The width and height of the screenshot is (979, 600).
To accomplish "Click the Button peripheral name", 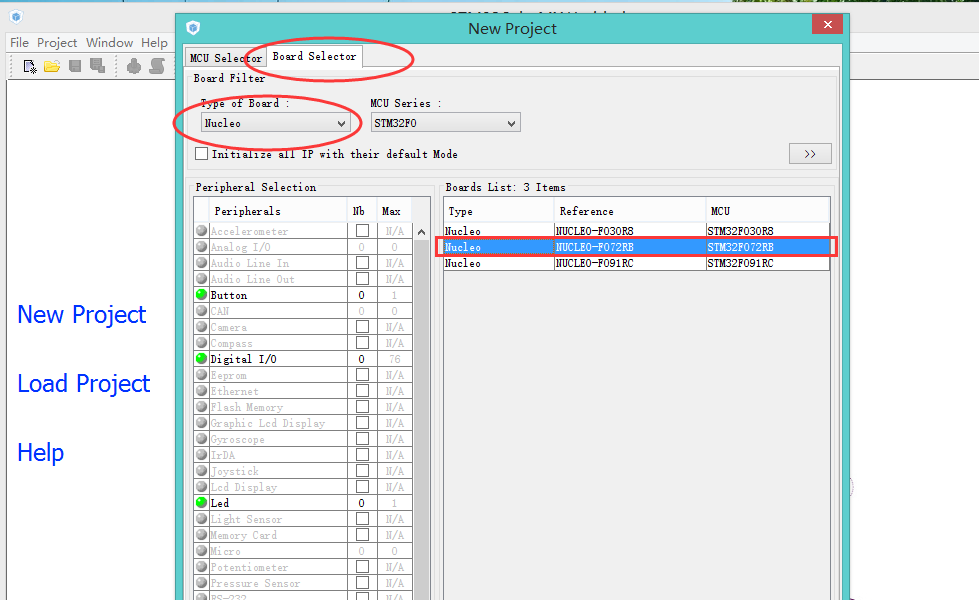I will (229, 295).
